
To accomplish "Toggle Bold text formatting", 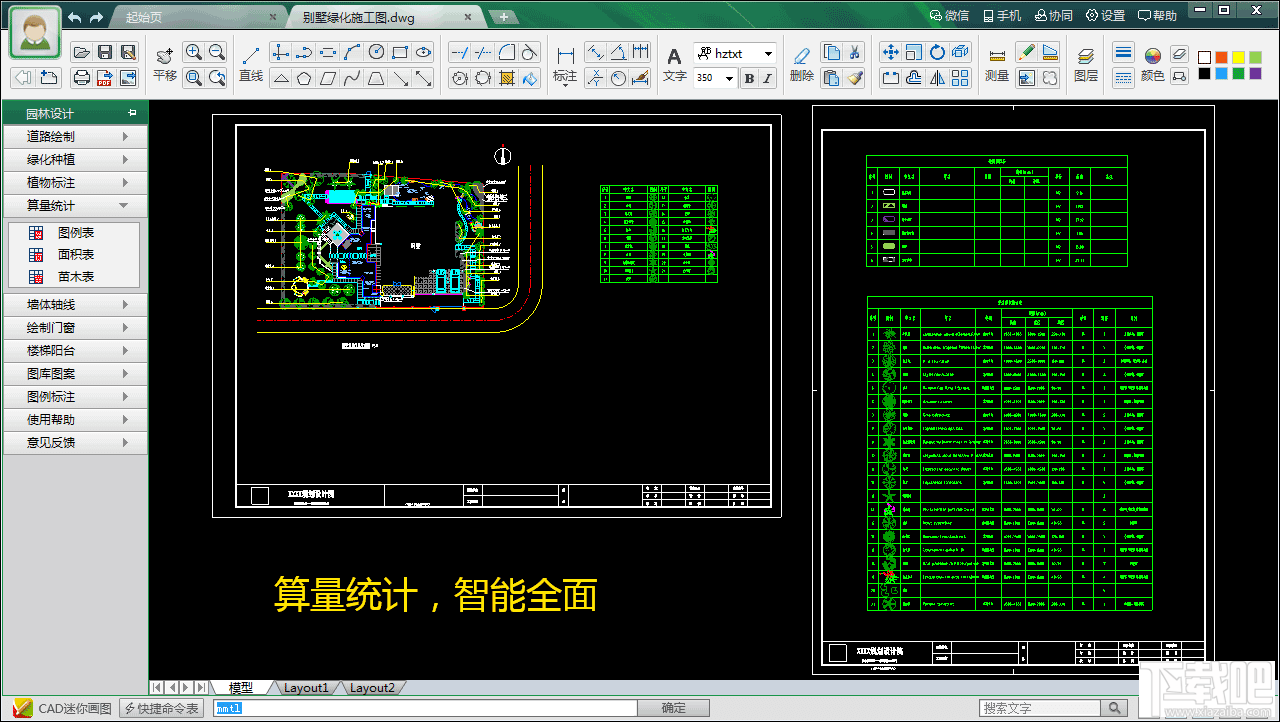I will 748,79.
